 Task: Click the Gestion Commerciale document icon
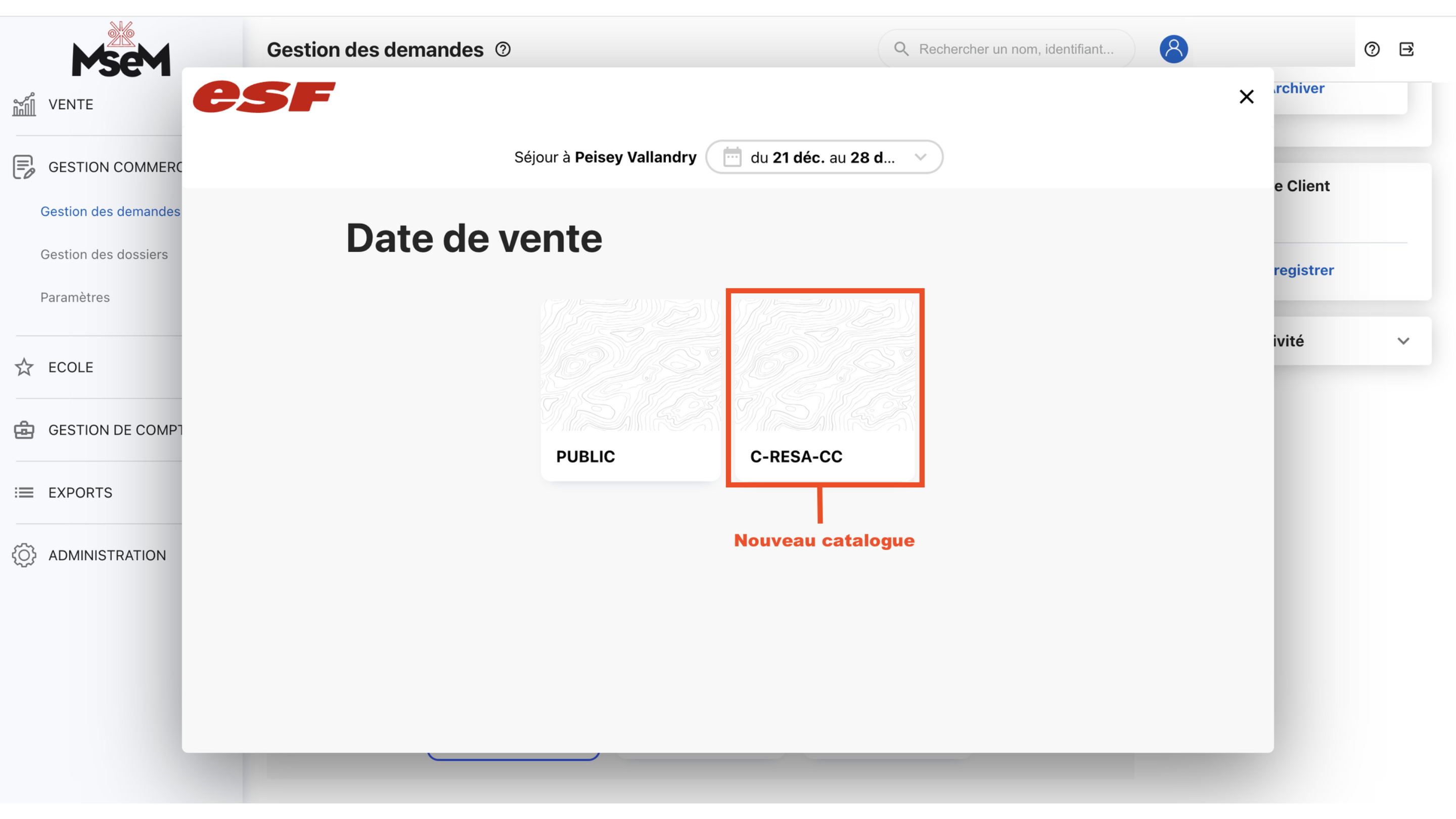click(24, 167)
